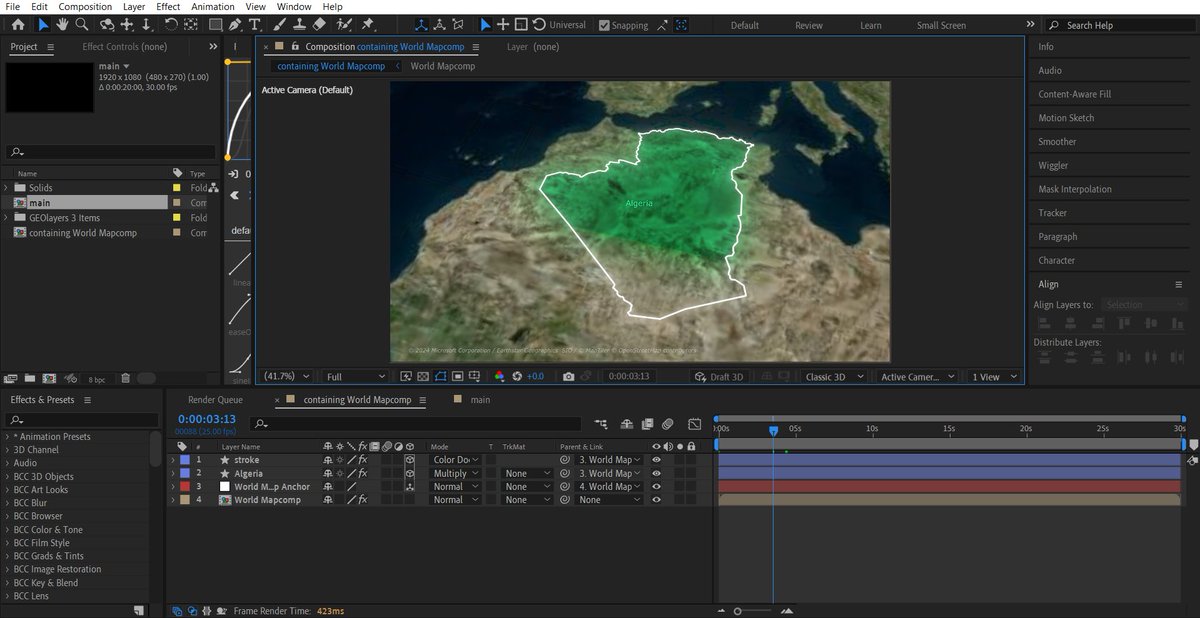Open the Small Screen workspace
The height and width of the screenshot is (618, 1200).
[941, 25]
